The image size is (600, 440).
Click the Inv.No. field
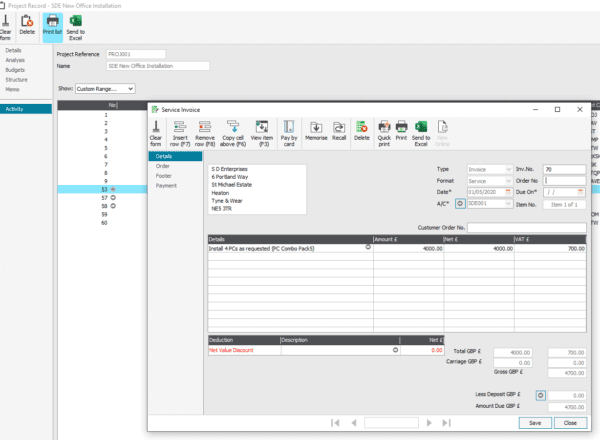click(x=564, y=169)
